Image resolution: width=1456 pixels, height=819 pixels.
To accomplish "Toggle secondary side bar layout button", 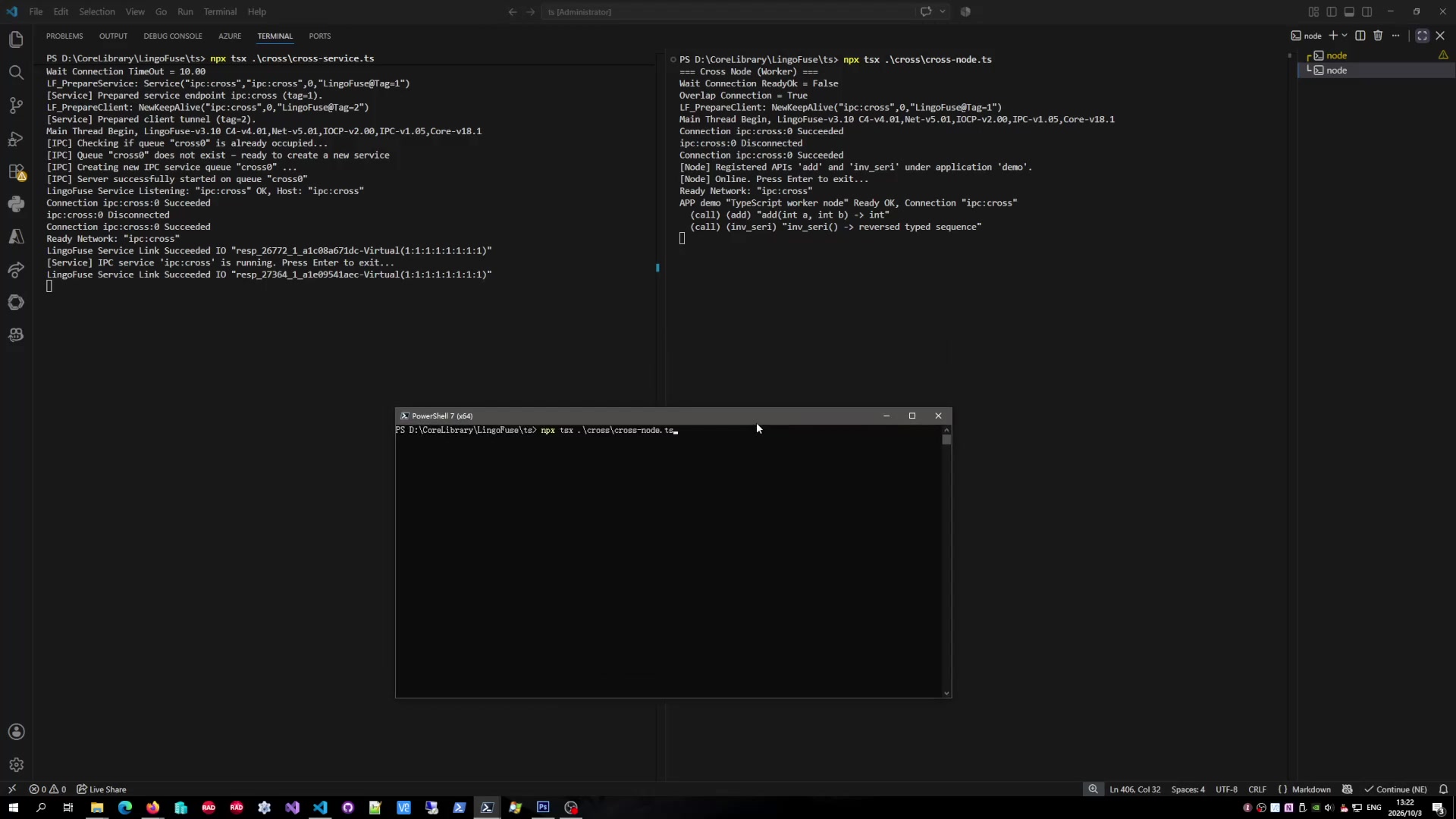I will pos(1367,11).
